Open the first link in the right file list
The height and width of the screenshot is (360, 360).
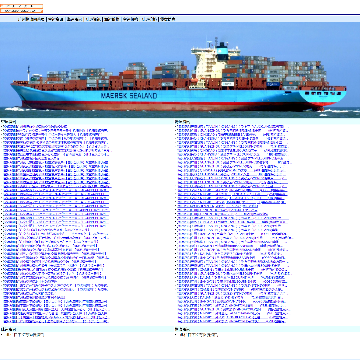231,127
